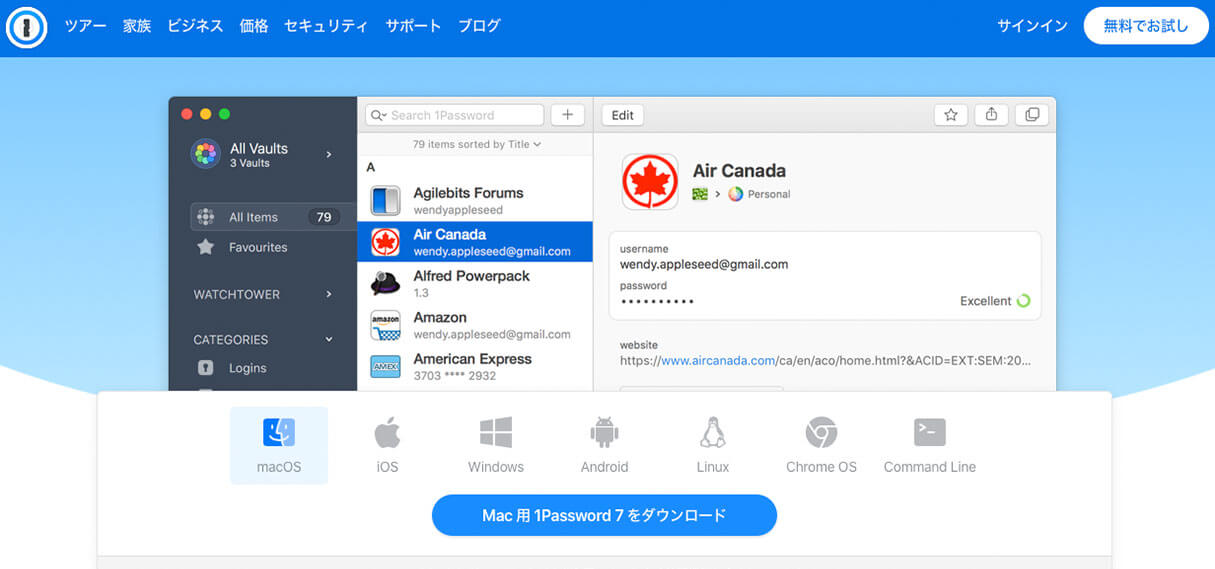1215x569 pixels.
Task: Click the Edit button
Action: (623, 115)
